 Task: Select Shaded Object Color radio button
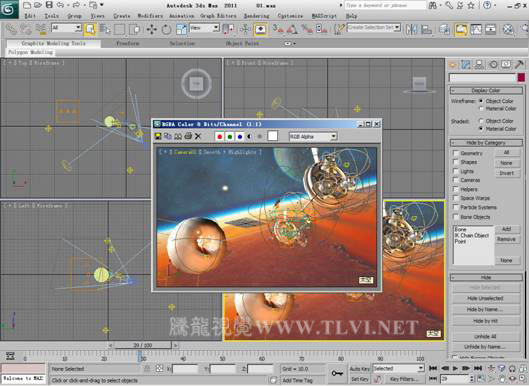click(481, 121)
